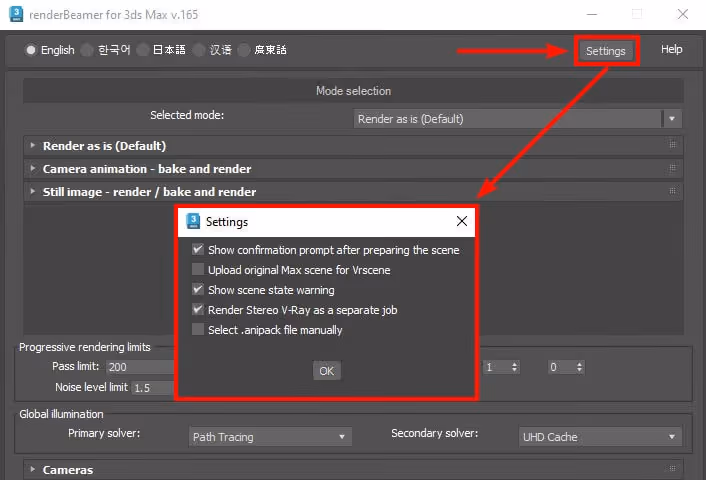Click the Noise level limit input field

[x=153, y=388]
